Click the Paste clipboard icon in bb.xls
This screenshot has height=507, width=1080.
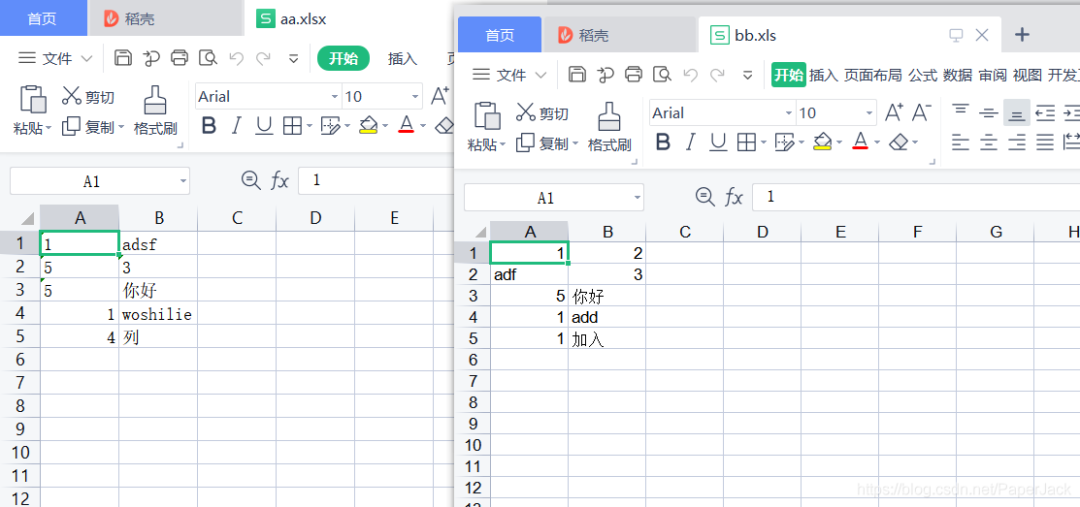tap(487, 115)
